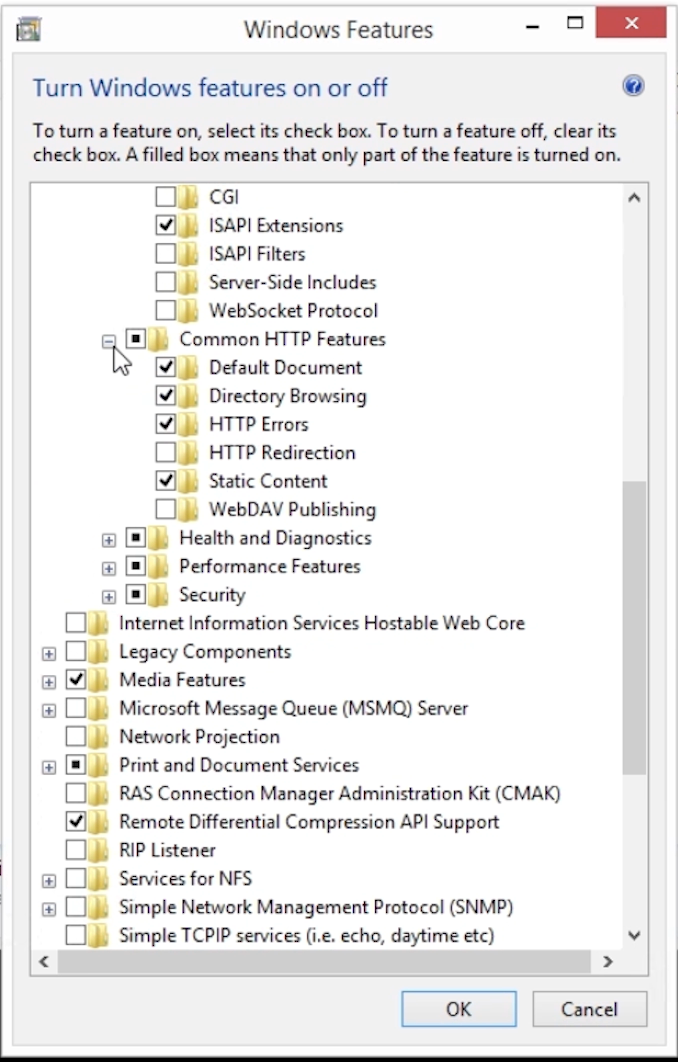Uncheck the Directory Browsing checkbox

(x=165, y=395)
